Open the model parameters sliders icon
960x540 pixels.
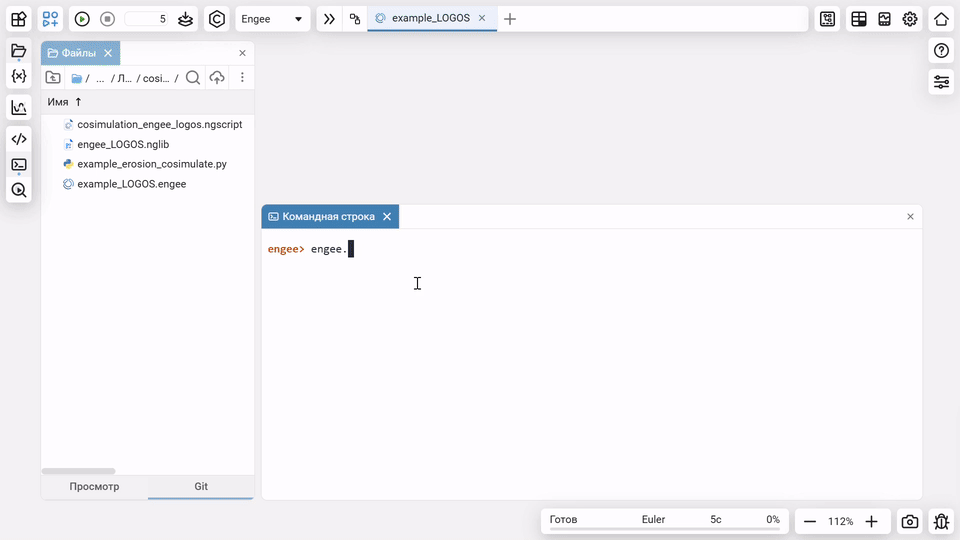click(x=941, y=81)
